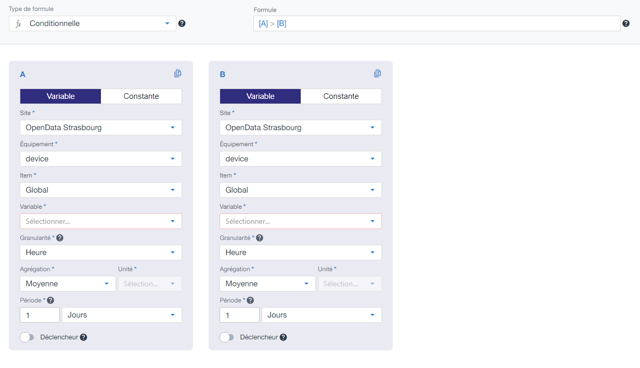Open Type de formule Conditionnelle dropdown
The width and height of the screenshot is (640, 368).
point(93,24)
